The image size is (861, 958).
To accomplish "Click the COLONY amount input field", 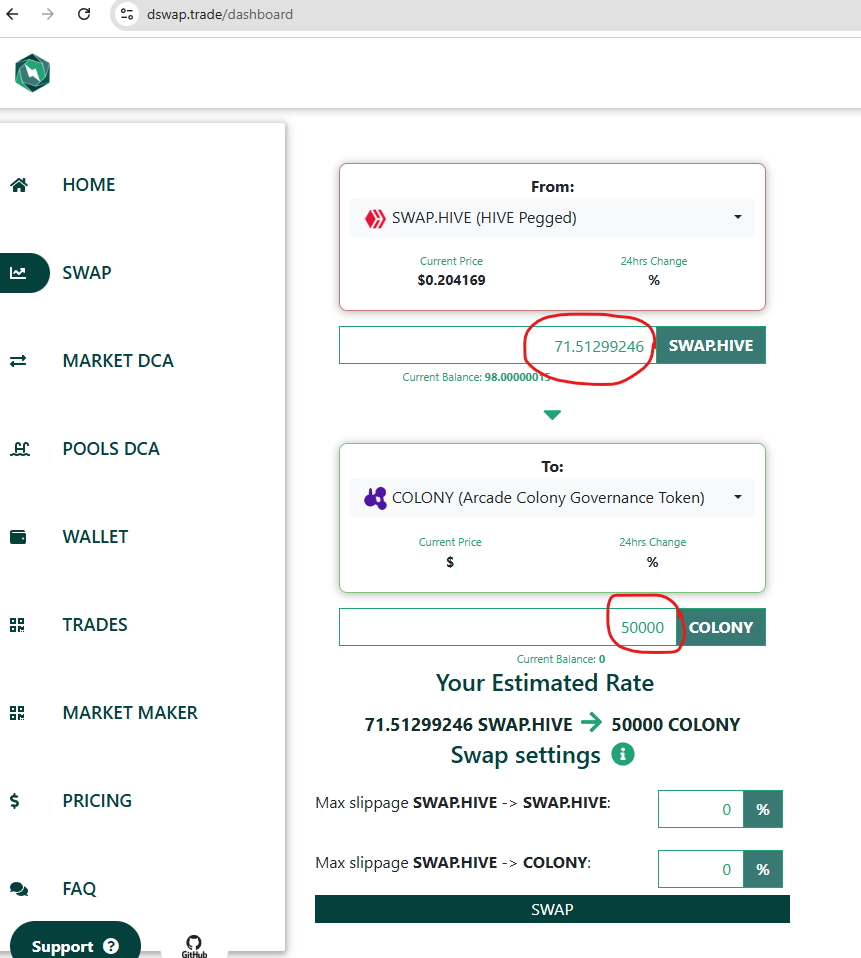I will tap(510, 627).
